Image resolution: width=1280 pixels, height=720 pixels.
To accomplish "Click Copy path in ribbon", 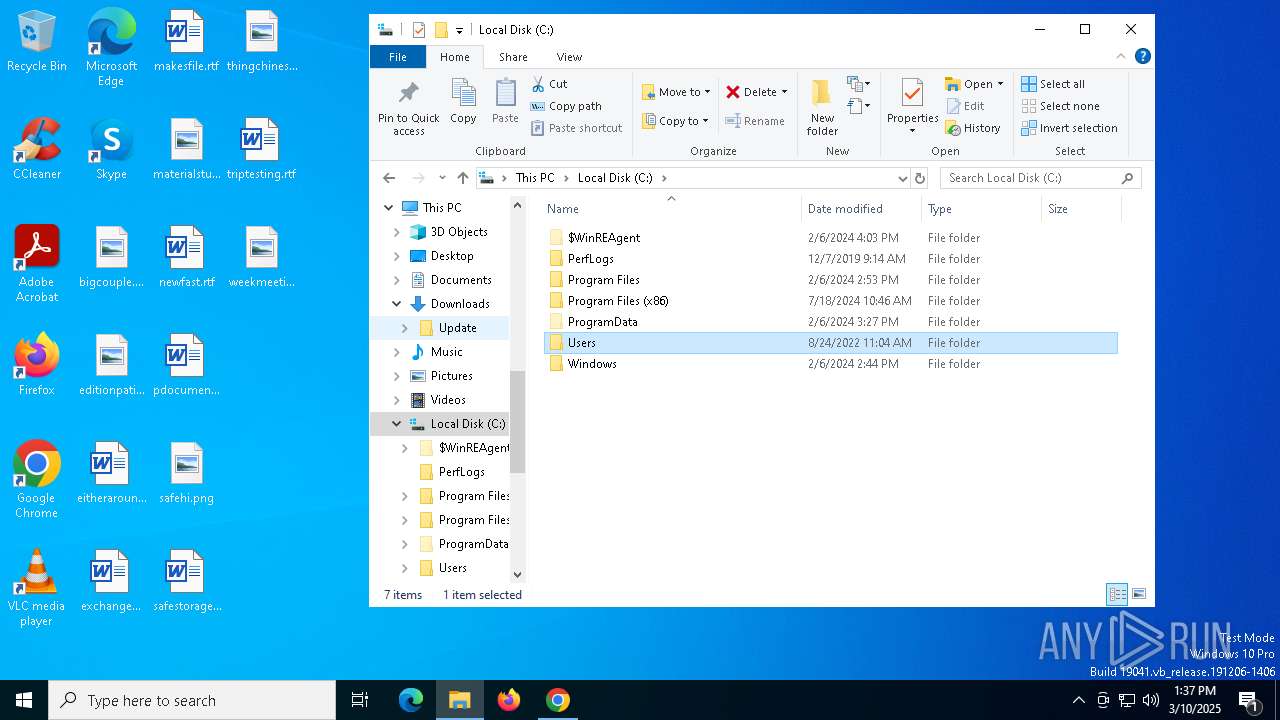I will point(566,106).
